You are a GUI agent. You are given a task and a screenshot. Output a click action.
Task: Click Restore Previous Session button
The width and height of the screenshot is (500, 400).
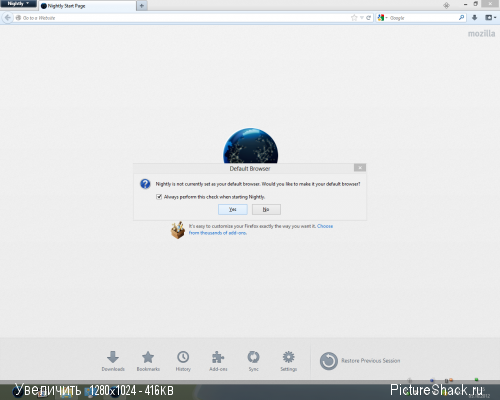(360, 361)
